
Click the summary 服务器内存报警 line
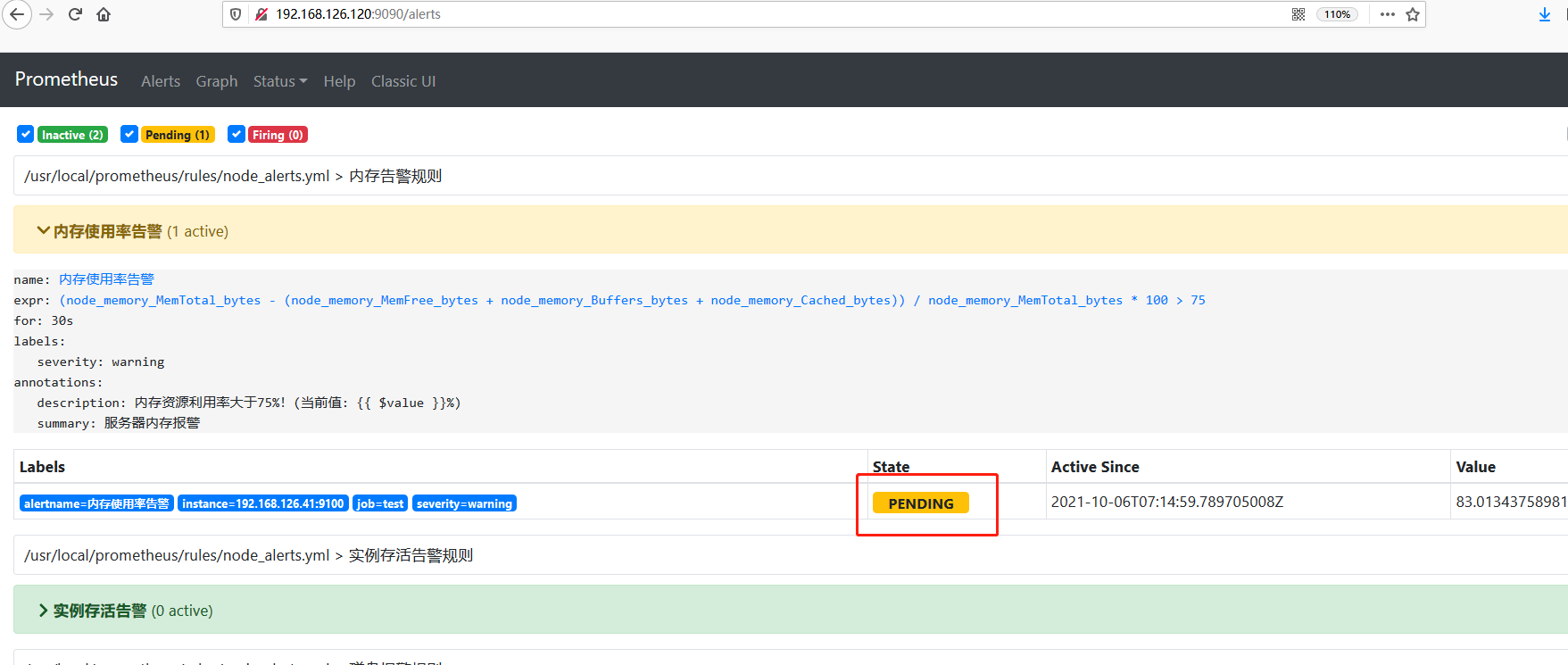119,423
